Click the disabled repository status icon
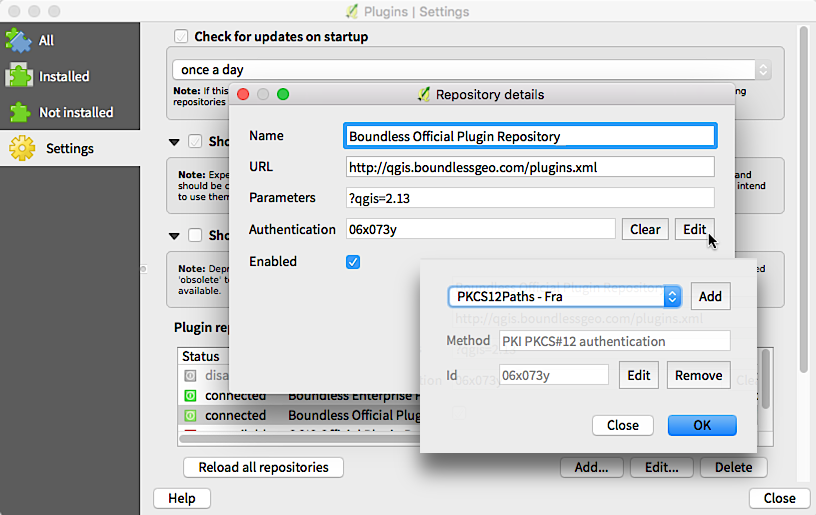Image resolution: width=816 pixels, height=515 pixels. [x=190, y=376]
